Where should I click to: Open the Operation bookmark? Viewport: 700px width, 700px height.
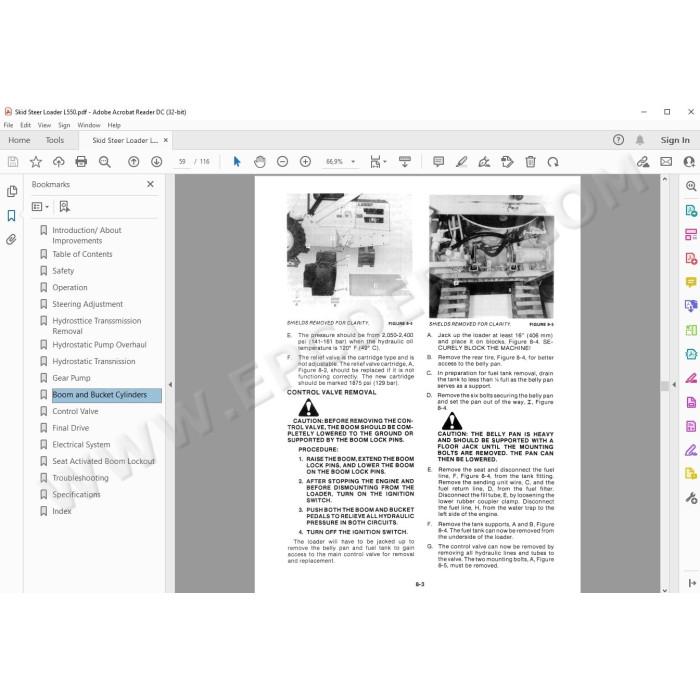coord(70,287)
